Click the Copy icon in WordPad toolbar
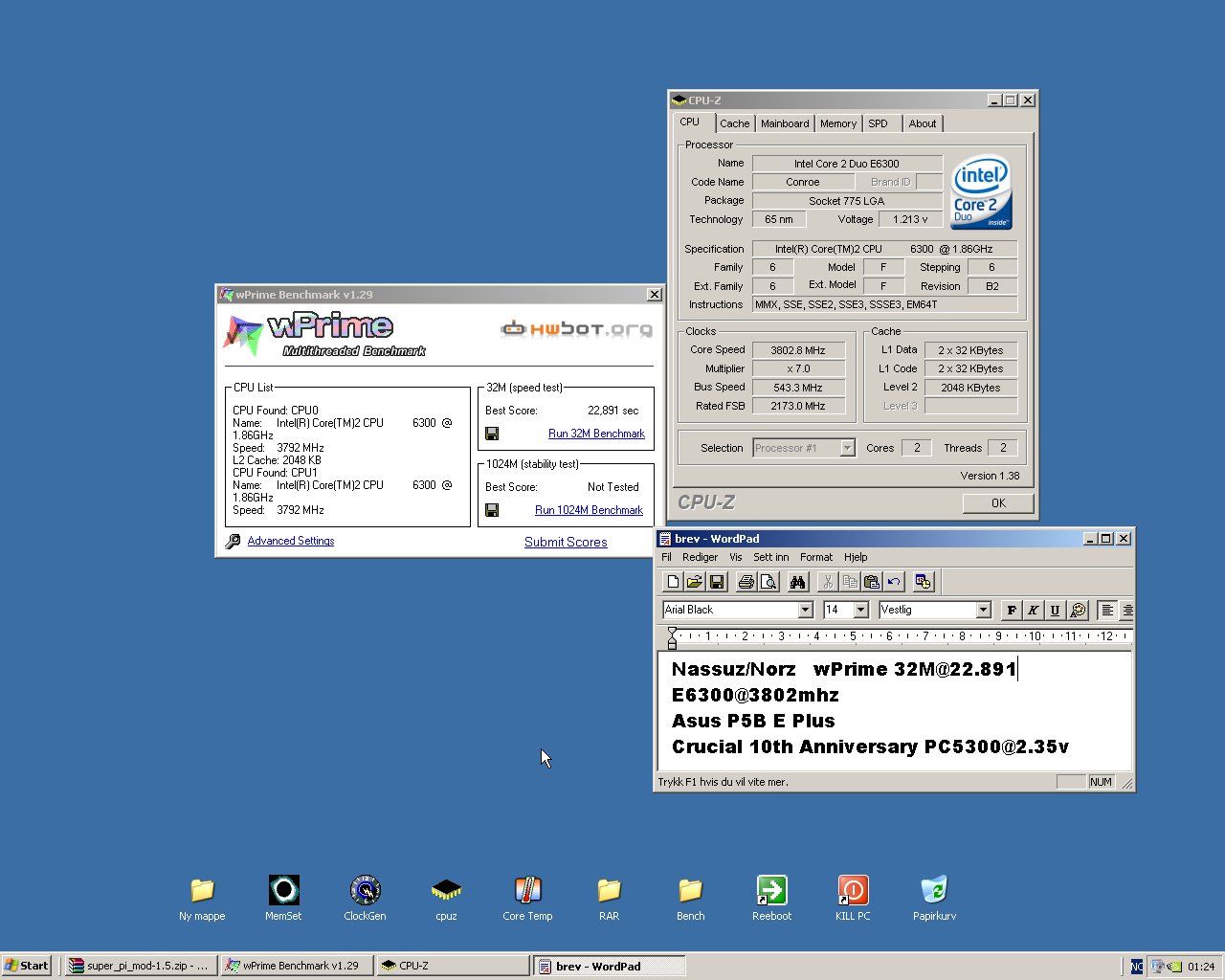 849,581
